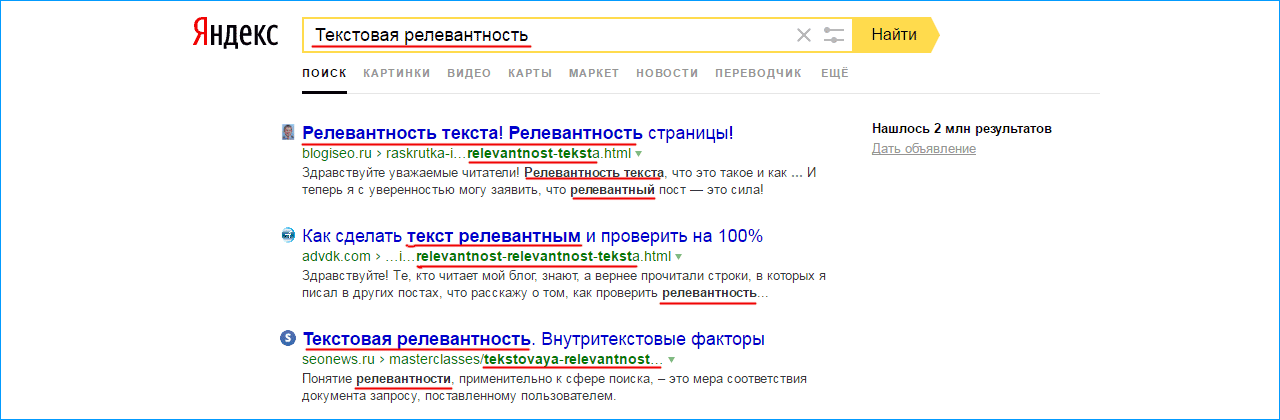Image resolution: width=1280 pixels, height=420 pixels.
Task: Click the seonews.ru result favicon
Action: (x=288, y=338)
